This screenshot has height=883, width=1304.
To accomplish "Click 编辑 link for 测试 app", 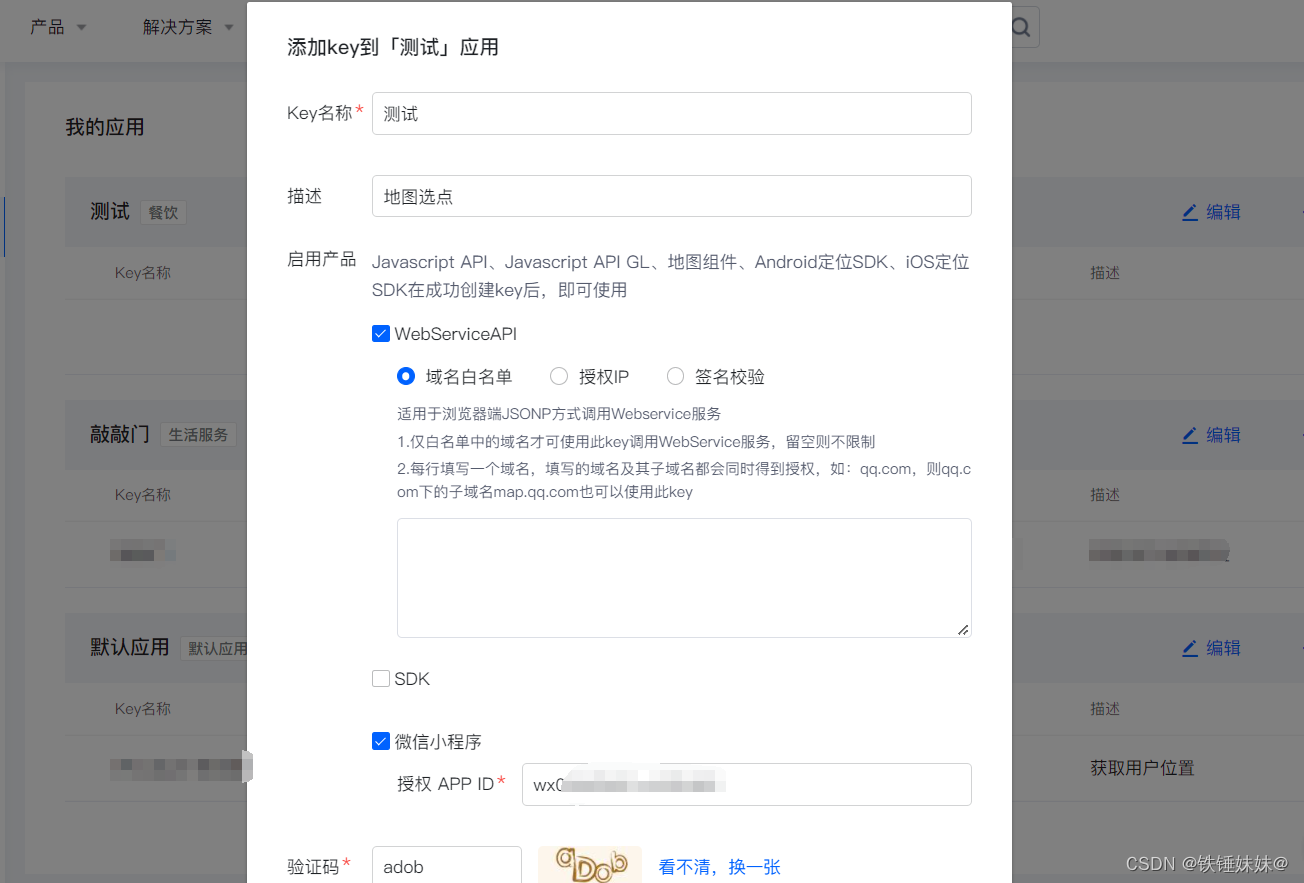I will coord(1223,212).
